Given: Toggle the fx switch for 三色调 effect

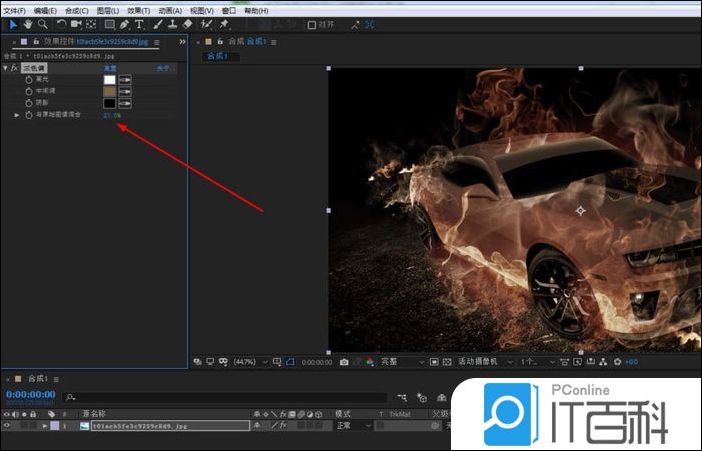Looking at the screenshot, I should coord(15,67).
